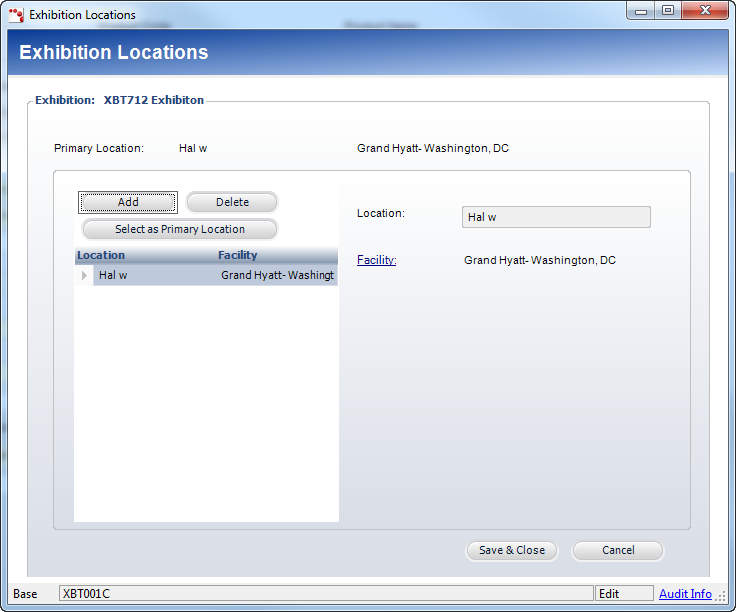
Task: Focus the Location text field containing Hal w
Action: click(x=556, y=217)
